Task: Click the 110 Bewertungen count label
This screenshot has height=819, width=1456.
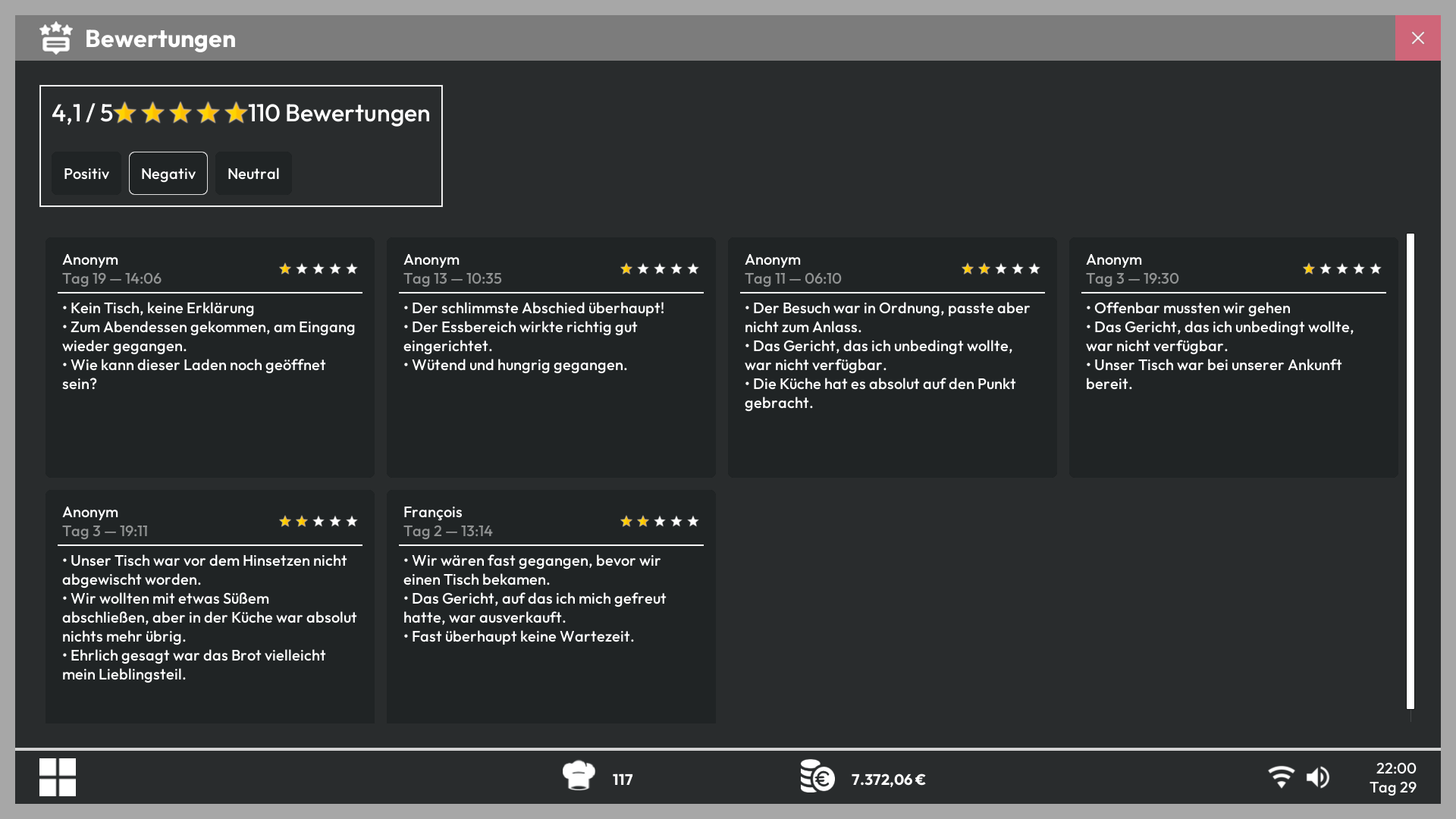Action: point(339,113)
